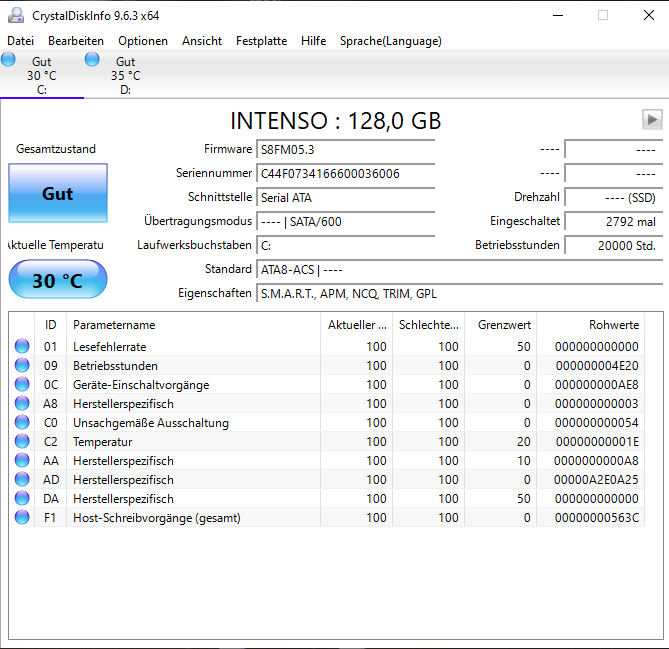Open the Ansicht menu
Screen dimensions: 669x649
click(202, 41)
